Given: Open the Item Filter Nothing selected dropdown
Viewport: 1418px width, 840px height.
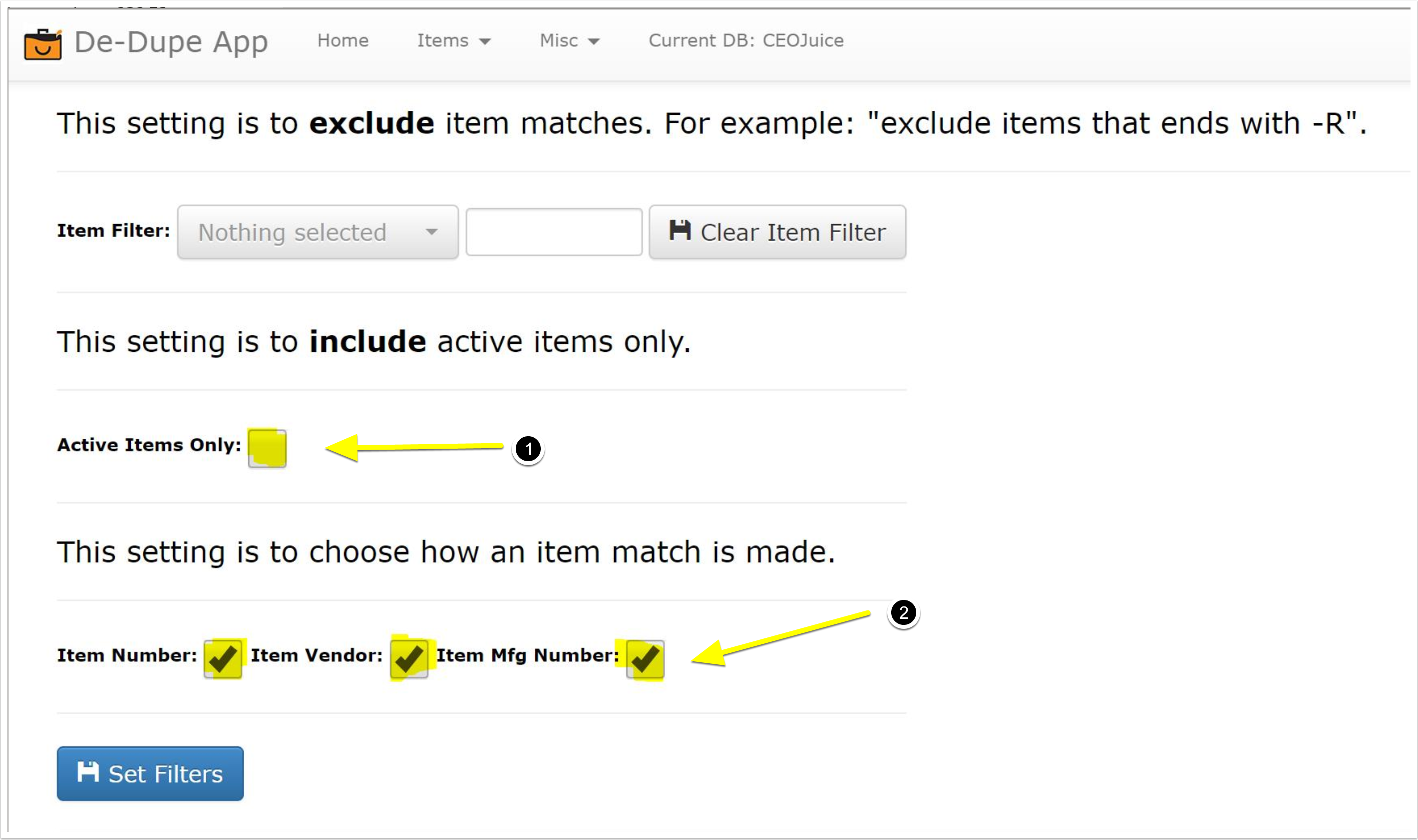Looking at the screenshot, I should [x=318, y=232].
